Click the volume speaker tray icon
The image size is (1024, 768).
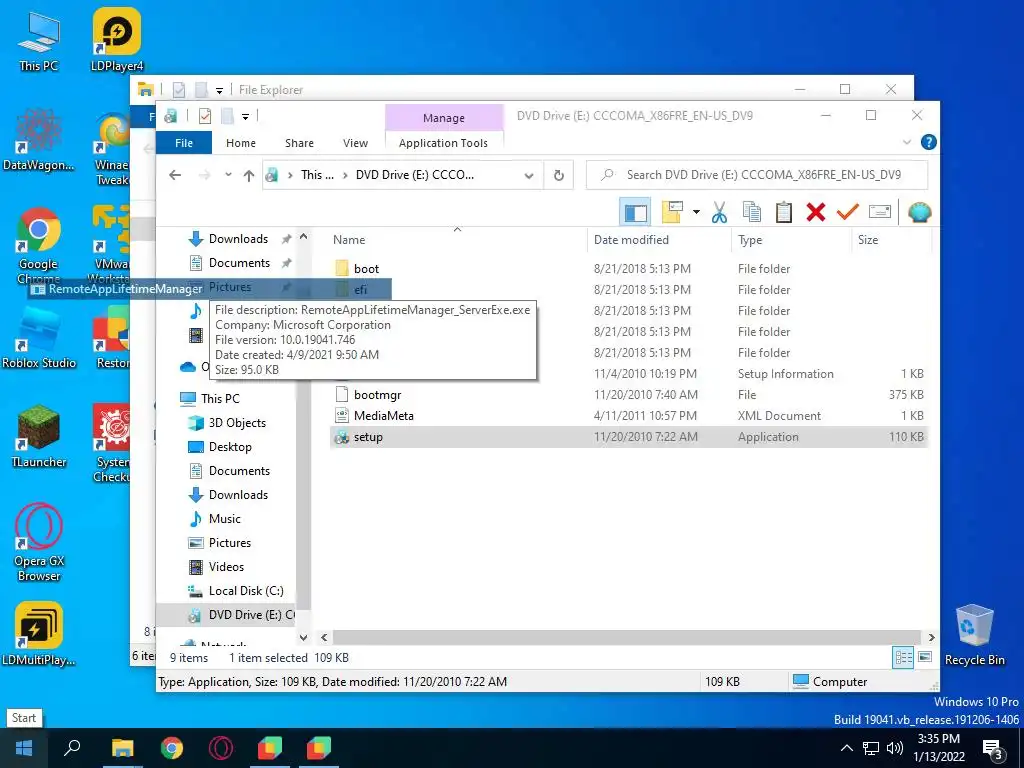(x=895, y=748)
